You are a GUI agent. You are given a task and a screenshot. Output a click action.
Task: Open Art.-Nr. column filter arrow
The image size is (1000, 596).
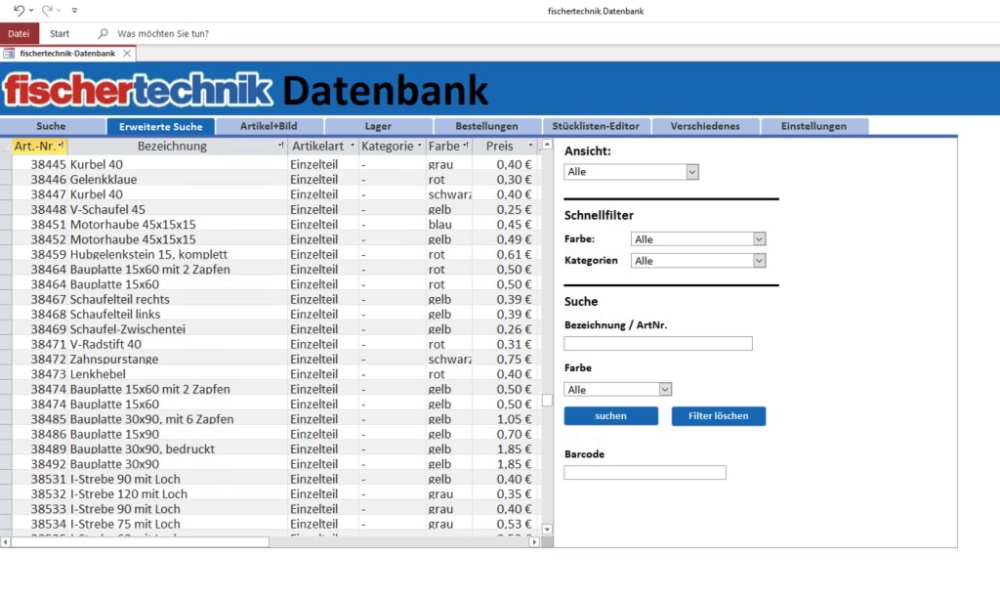(x=61, y=145)
